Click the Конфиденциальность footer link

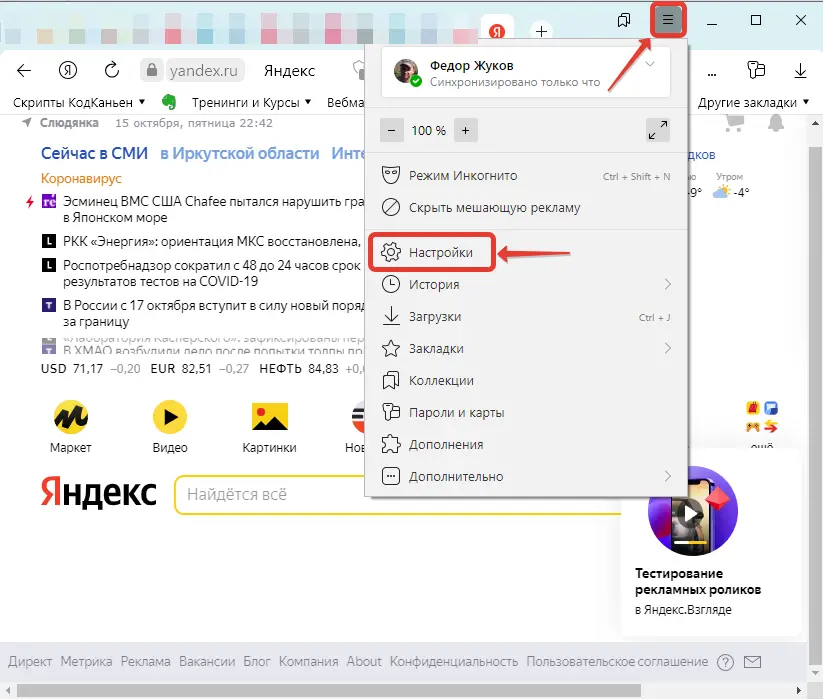454,661
